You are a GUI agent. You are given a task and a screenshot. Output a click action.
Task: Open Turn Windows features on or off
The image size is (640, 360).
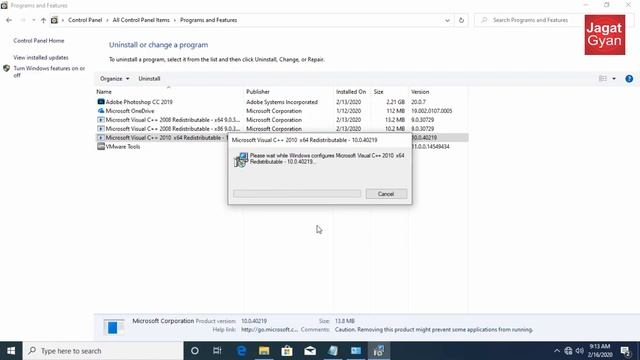point(49,71)
